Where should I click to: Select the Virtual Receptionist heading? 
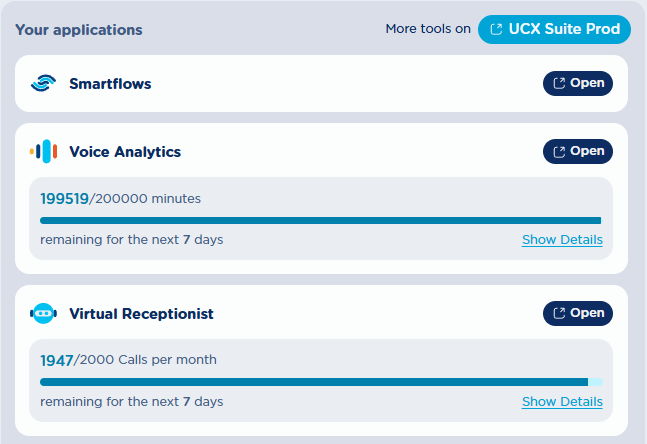141,314
